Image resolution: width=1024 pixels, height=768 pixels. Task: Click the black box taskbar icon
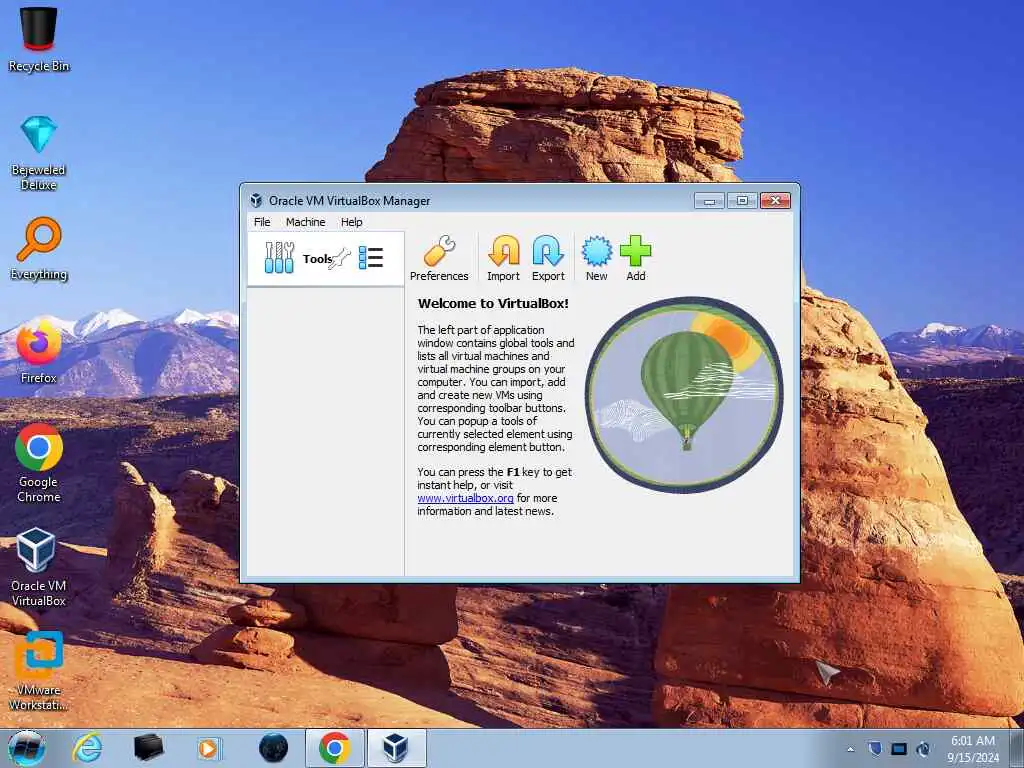[148, 748]
